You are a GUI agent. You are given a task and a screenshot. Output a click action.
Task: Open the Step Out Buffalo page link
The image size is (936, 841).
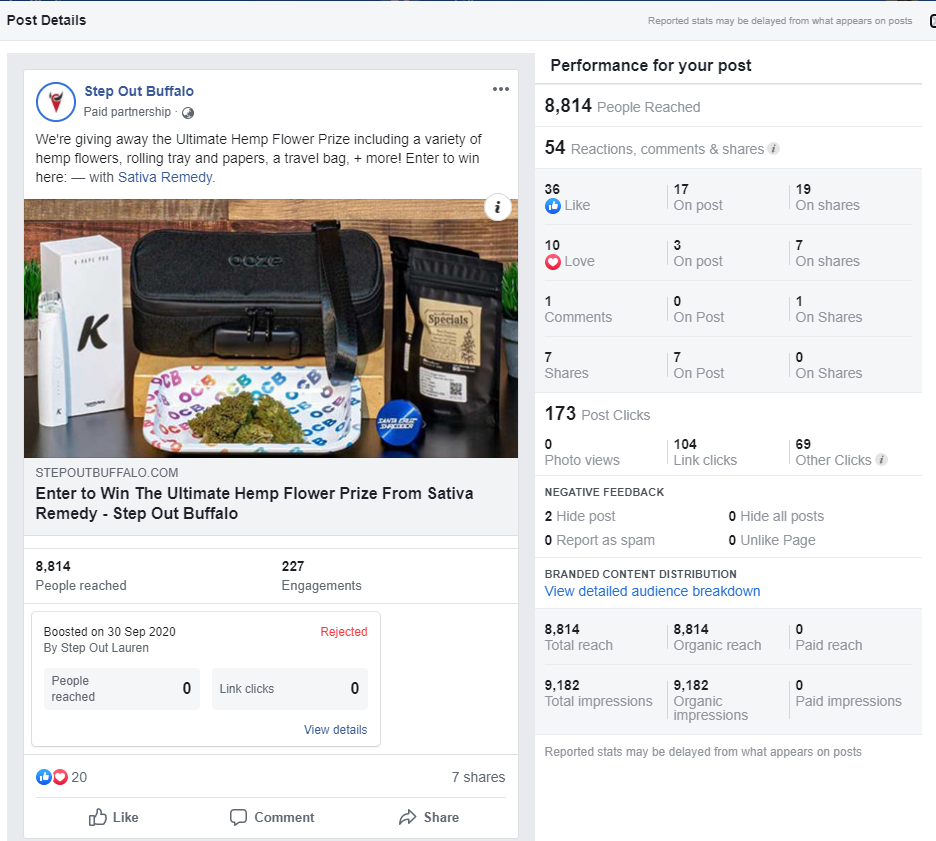(139, 91)
